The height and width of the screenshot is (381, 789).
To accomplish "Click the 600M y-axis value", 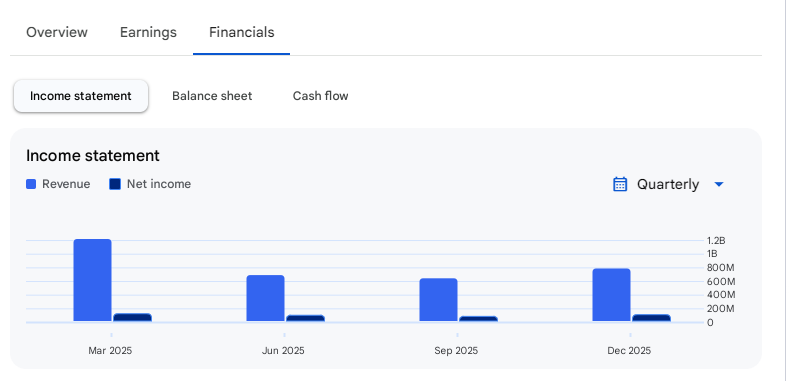I will pos(721,281).
